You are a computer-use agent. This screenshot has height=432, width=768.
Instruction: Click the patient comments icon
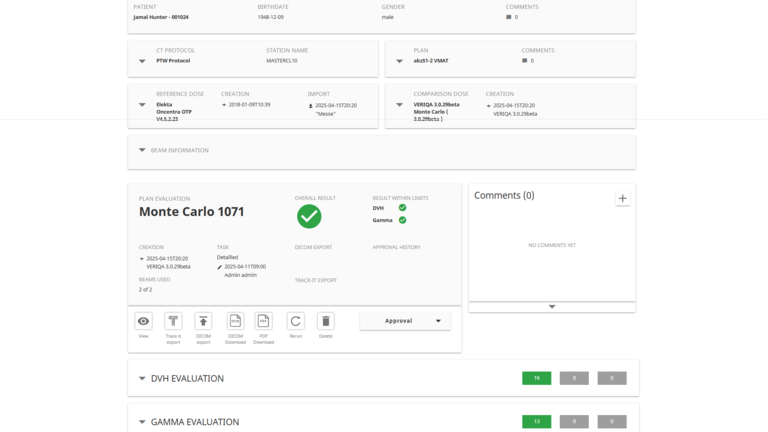(x=509, y=17)
